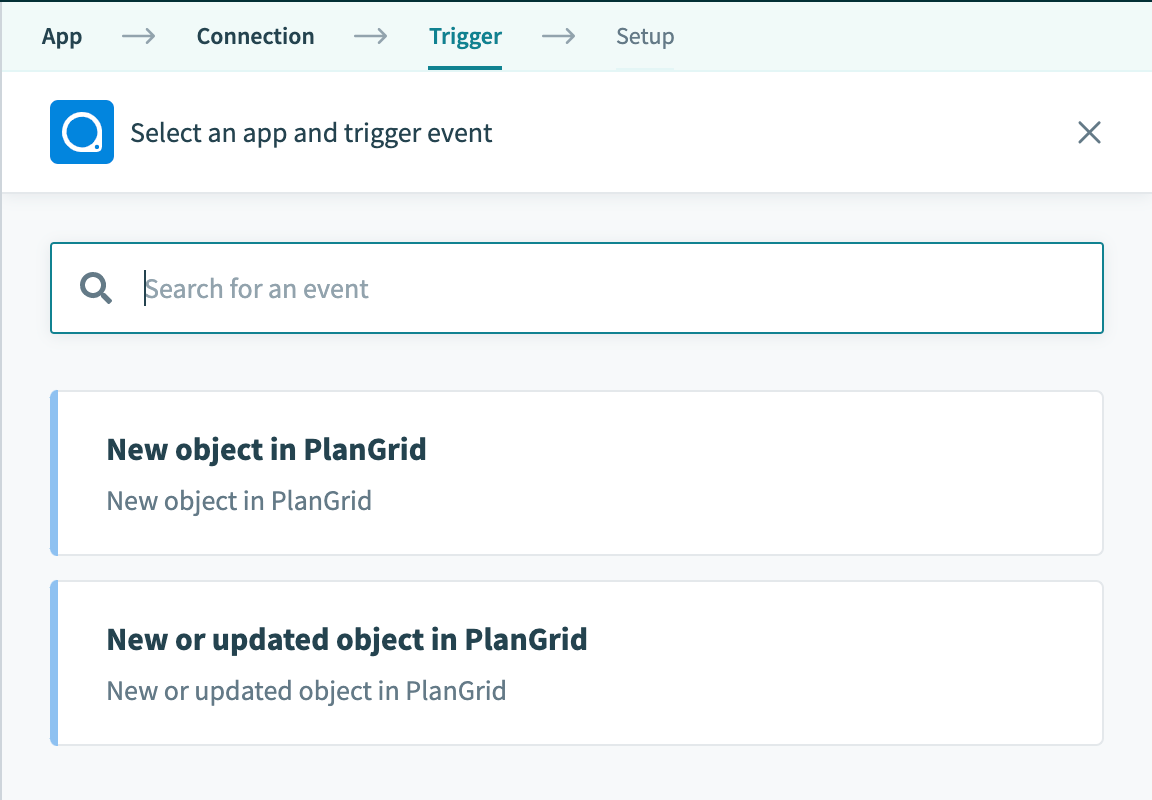Go back to the App step
Image resolution: width=1152 pixels, height=800 pixels.
click(62, 36)
